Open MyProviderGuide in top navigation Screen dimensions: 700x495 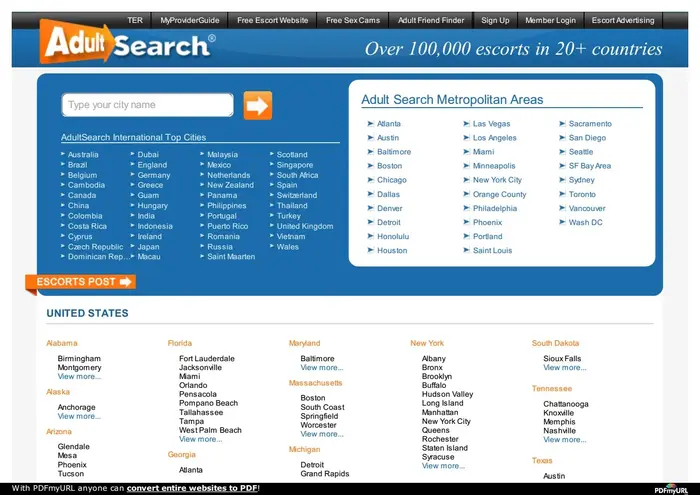tap(190, 21)
